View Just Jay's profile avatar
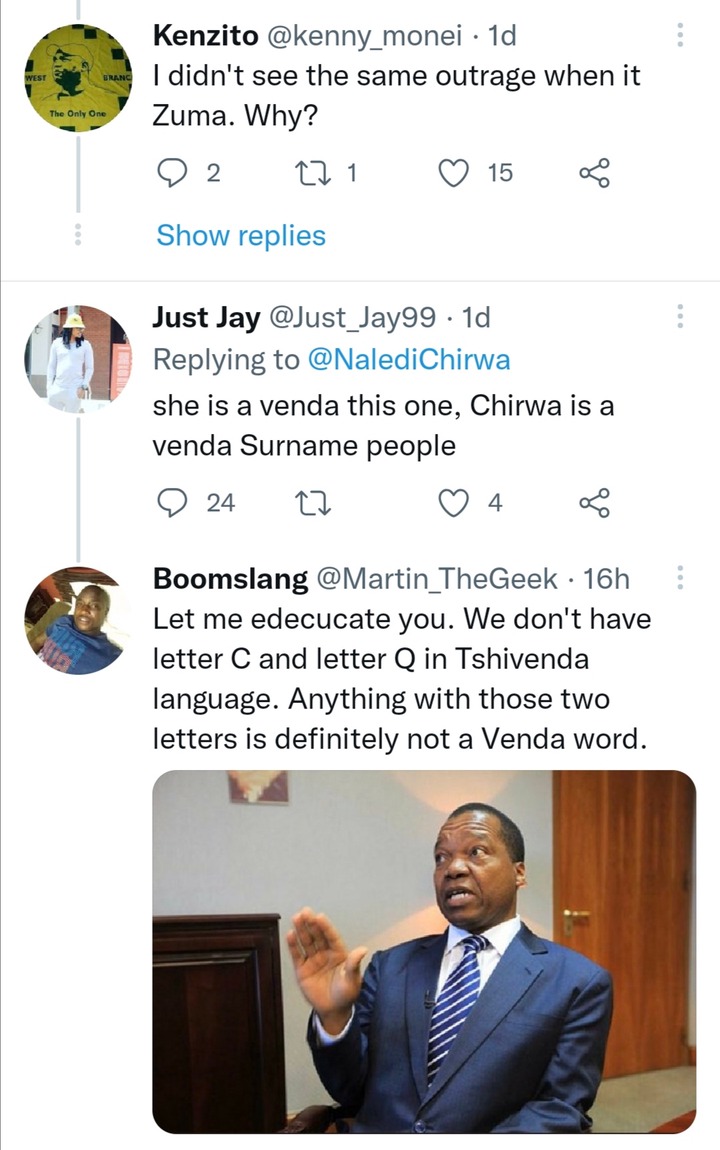This screenshot has height=1150, width=720. [78, 359]
